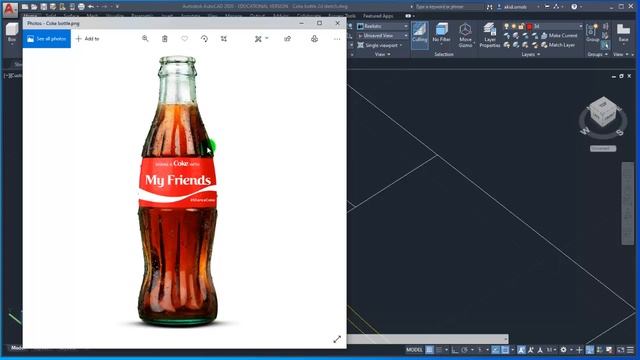
Task: Click Add to button in Photos
Action: pos(87,39)
